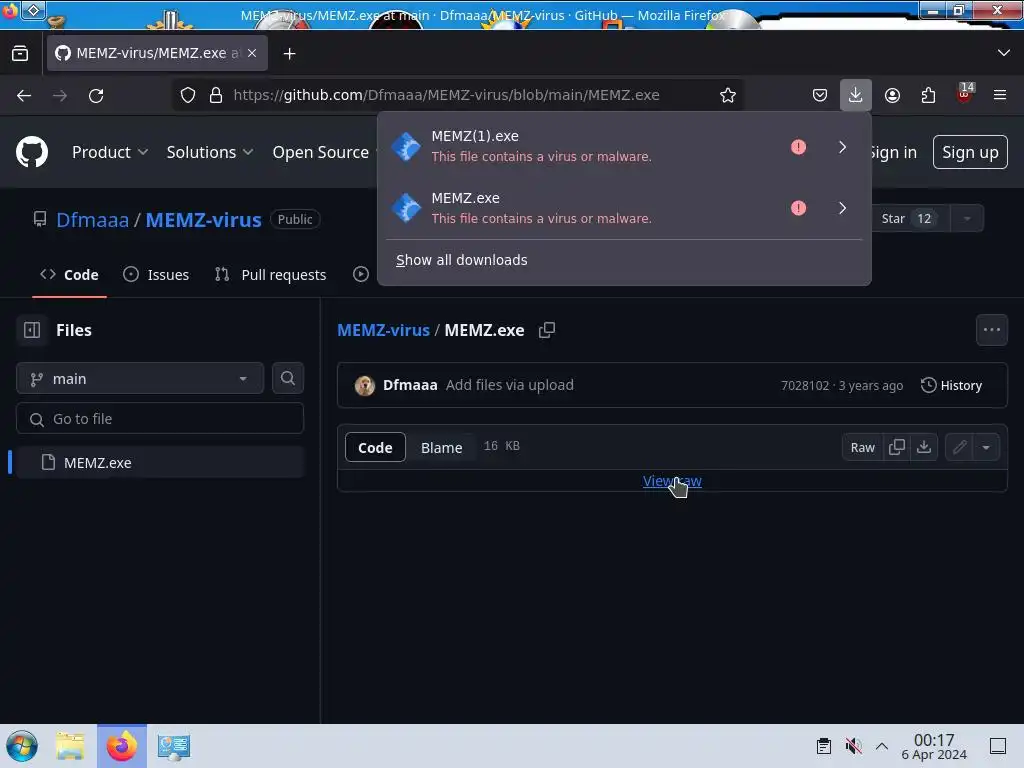
Task: Open the tracking protection shield icon
Action: (188, 95)
